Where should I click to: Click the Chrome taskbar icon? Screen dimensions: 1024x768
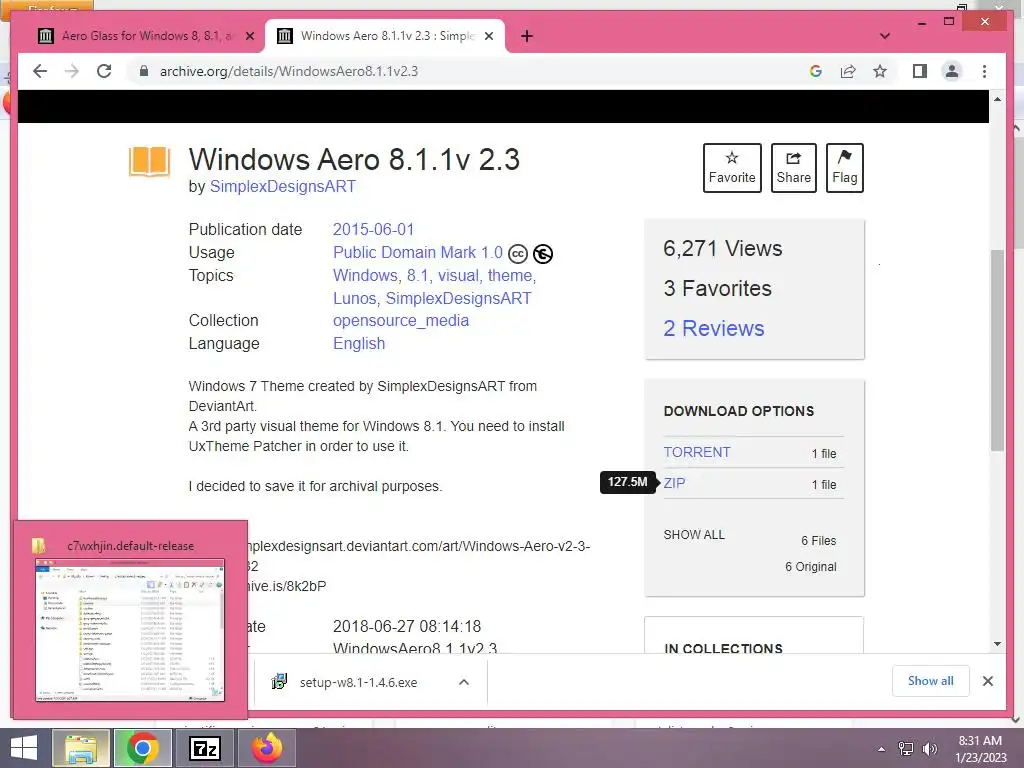coord(143,748)
